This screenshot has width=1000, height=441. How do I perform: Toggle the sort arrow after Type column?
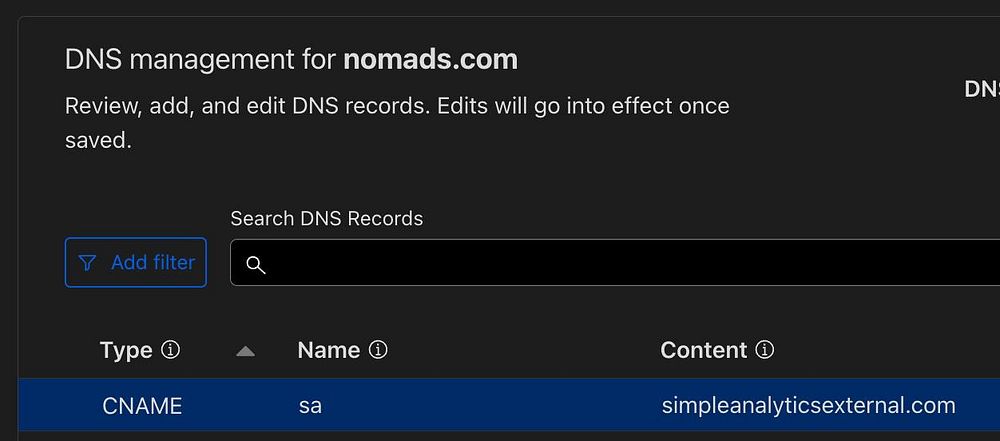pyautogui.click(x=245, y=351)
